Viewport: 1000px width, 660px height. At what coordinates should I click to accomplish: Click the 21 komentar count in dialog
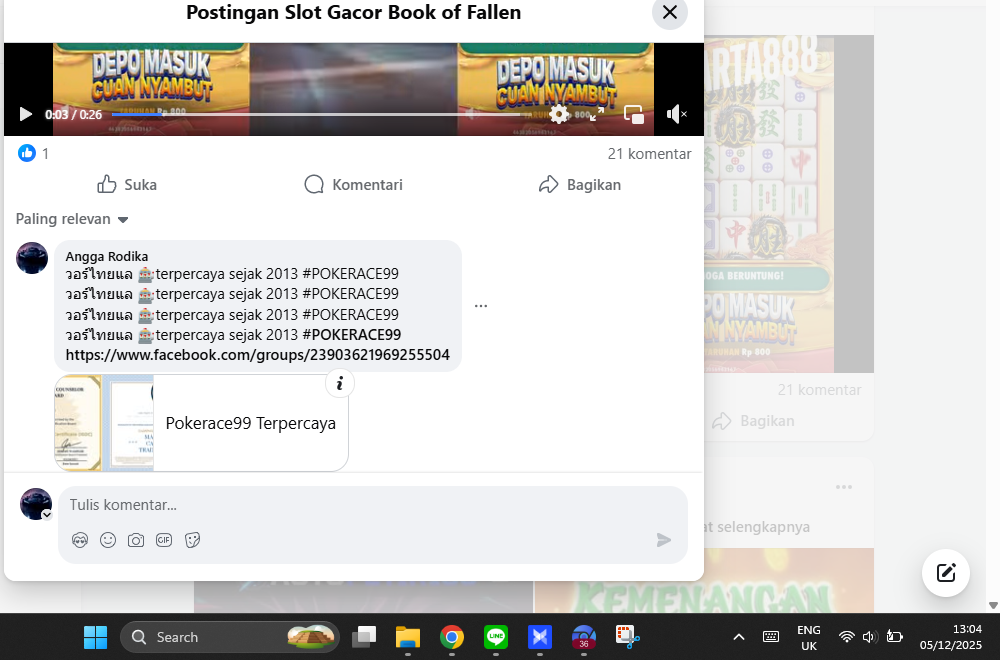click(x=649, y=154)
